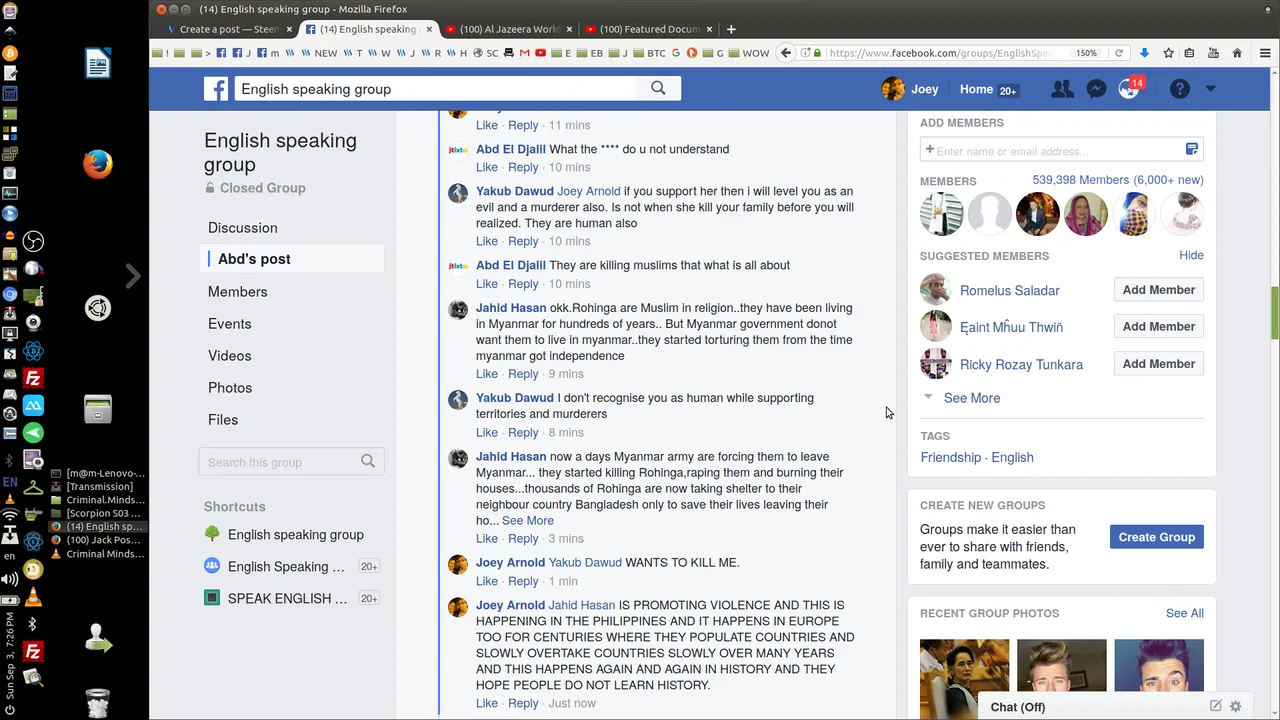1280x720 pixels.
Task: Open the WiFi network indicator
Action: point(10,516)
